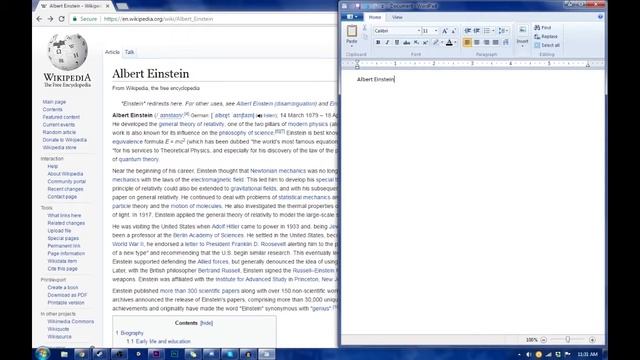The height and width of the screenshot is (360, 640).
Task: Click the Decrease indent icon
Action: [467, 31]
